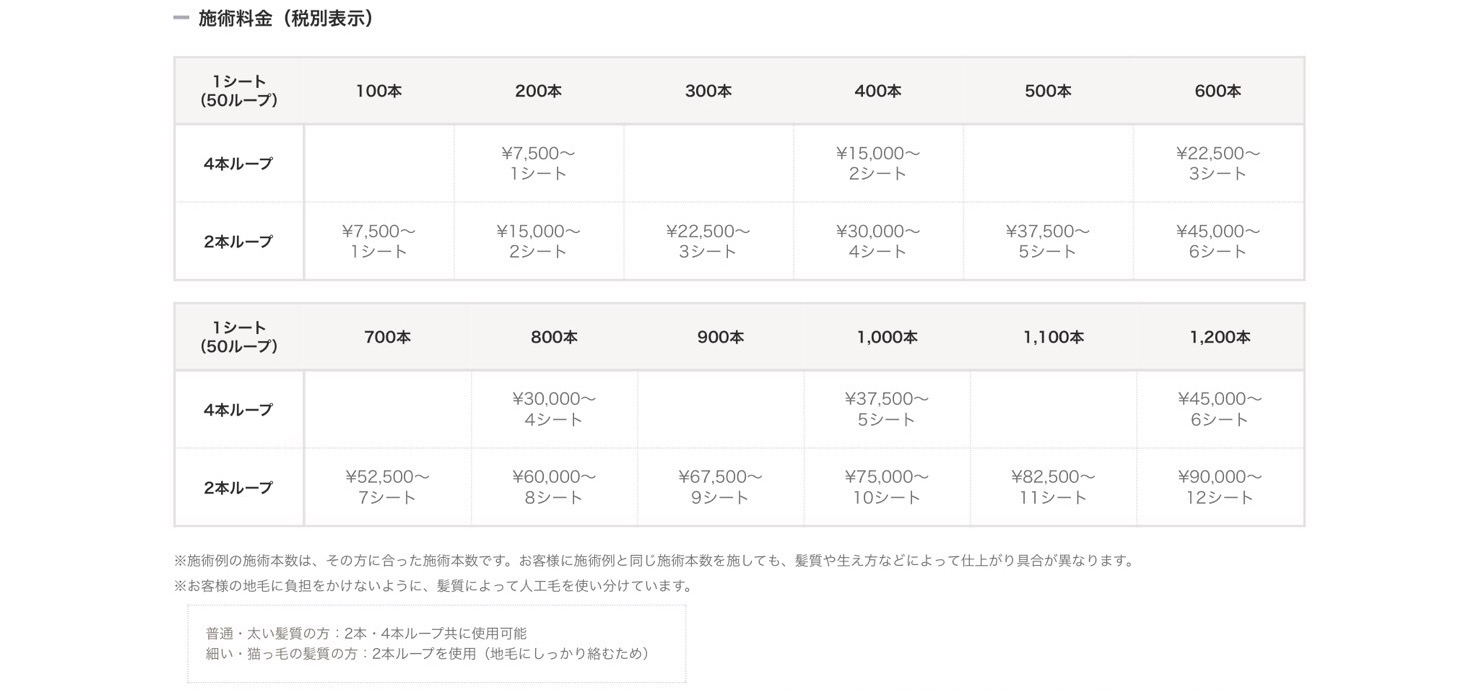
Task: Select the ¥30,000～ 4シート cell under 800本
Action: pos(554,410)
